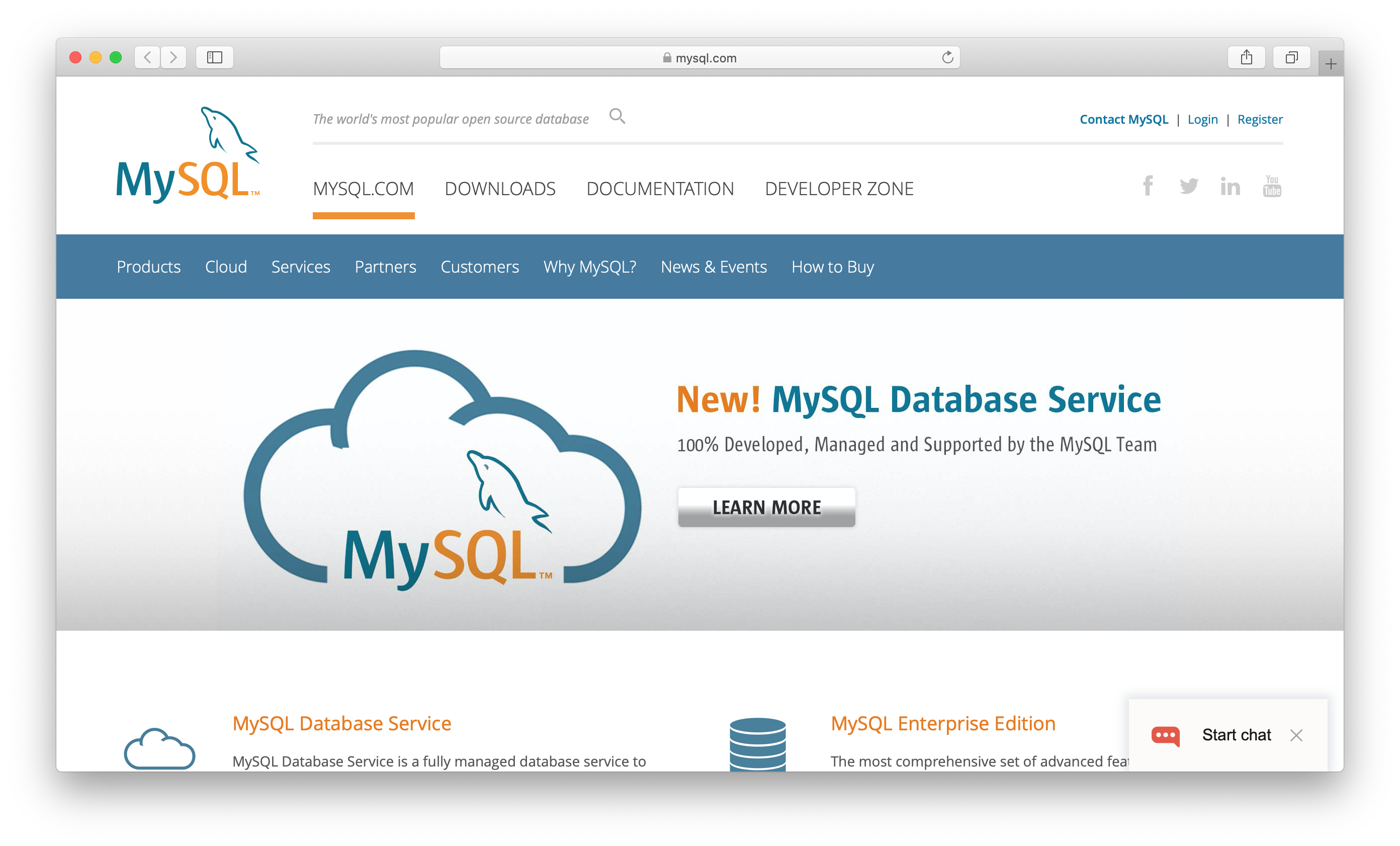Open a new tab with plus button
The width and height of the screenshot is (1400, 846).
(x=1331, y=64)
